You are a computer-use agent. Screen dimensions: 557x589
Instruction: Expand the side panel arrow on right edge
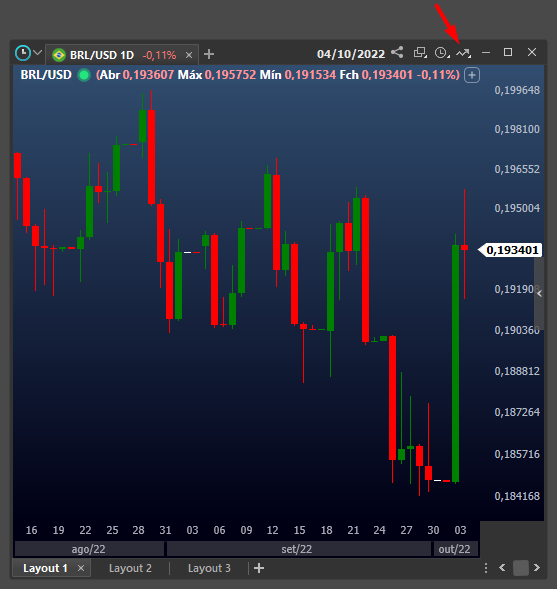coord(539,294)
